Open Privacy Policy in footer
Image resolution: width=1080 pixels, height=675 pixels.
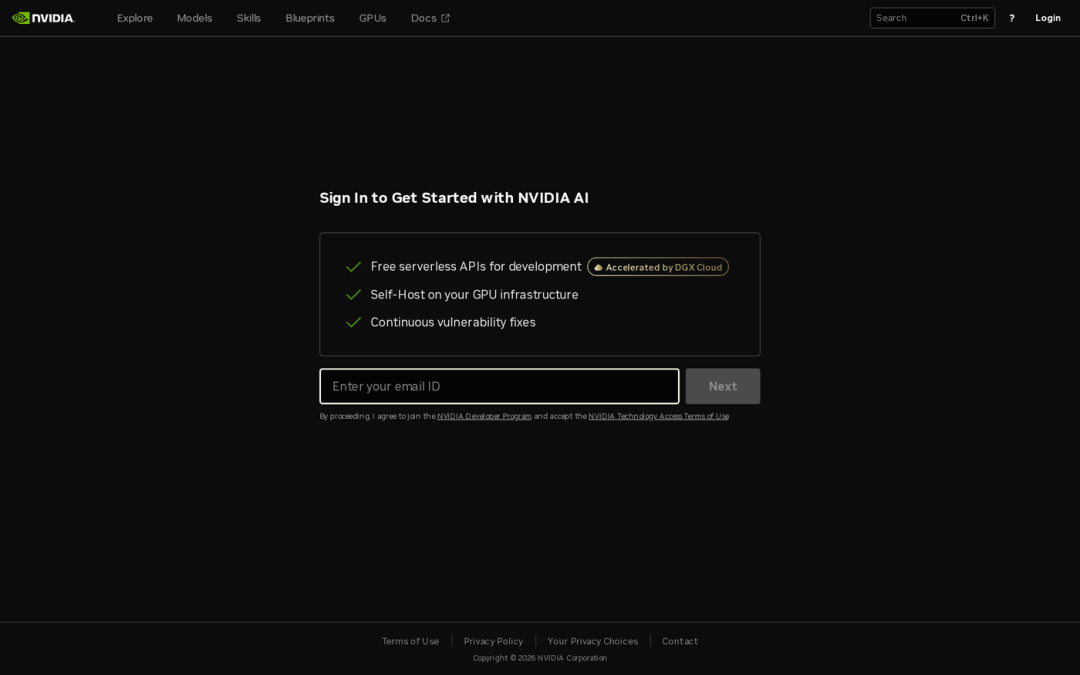coord(493,641)
